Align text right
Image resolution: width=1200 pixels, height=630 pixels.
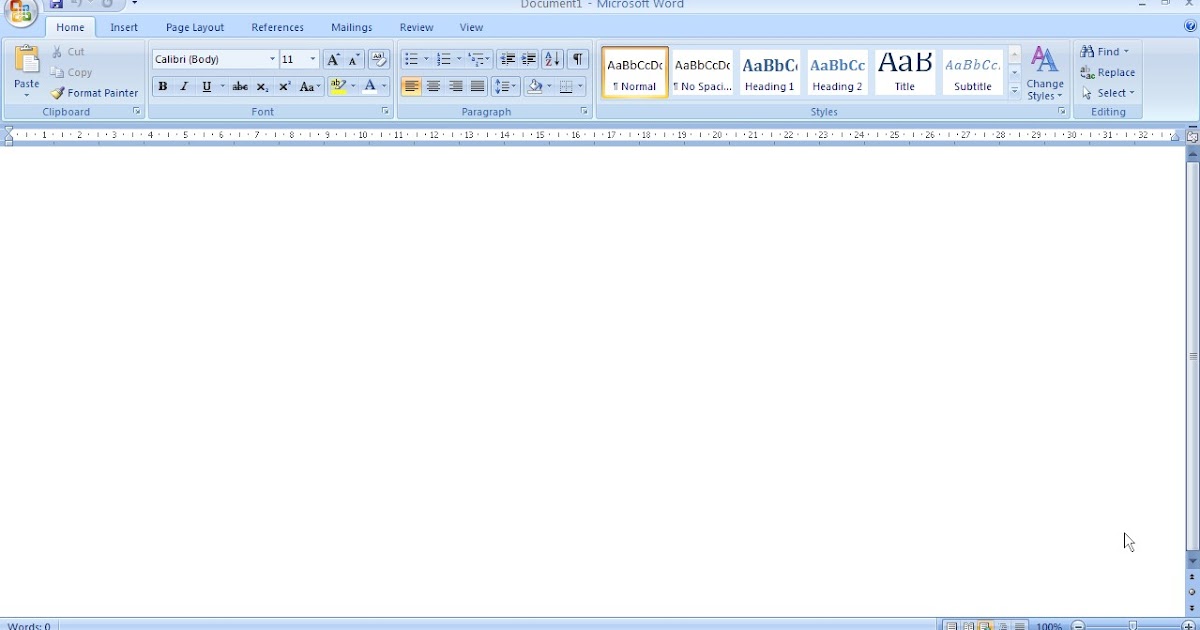click(456, 87)
